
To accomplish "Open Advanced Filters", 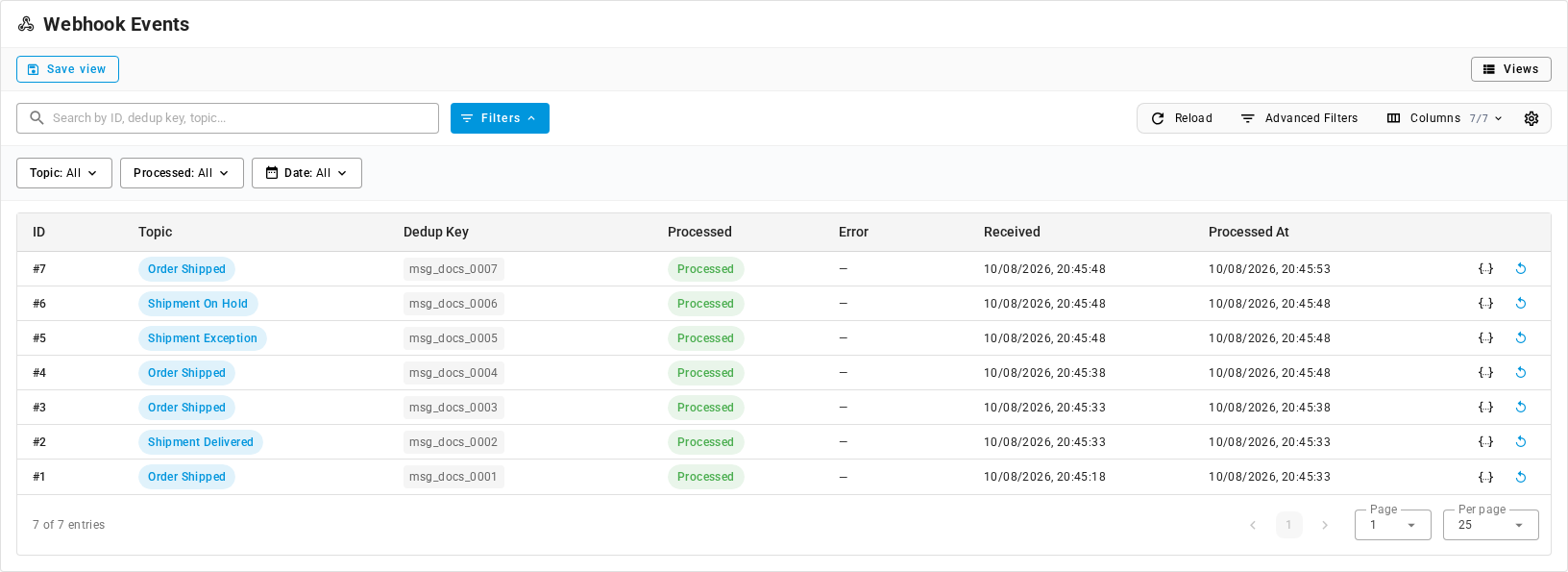I will (1300, 118).
